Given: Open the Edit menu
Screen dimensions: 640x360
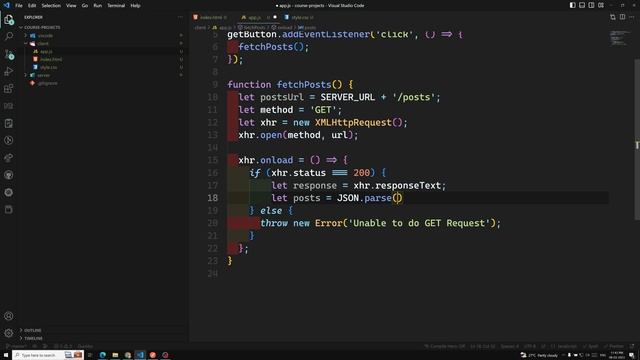Looking at the screenshot, I should pos(32,6).
